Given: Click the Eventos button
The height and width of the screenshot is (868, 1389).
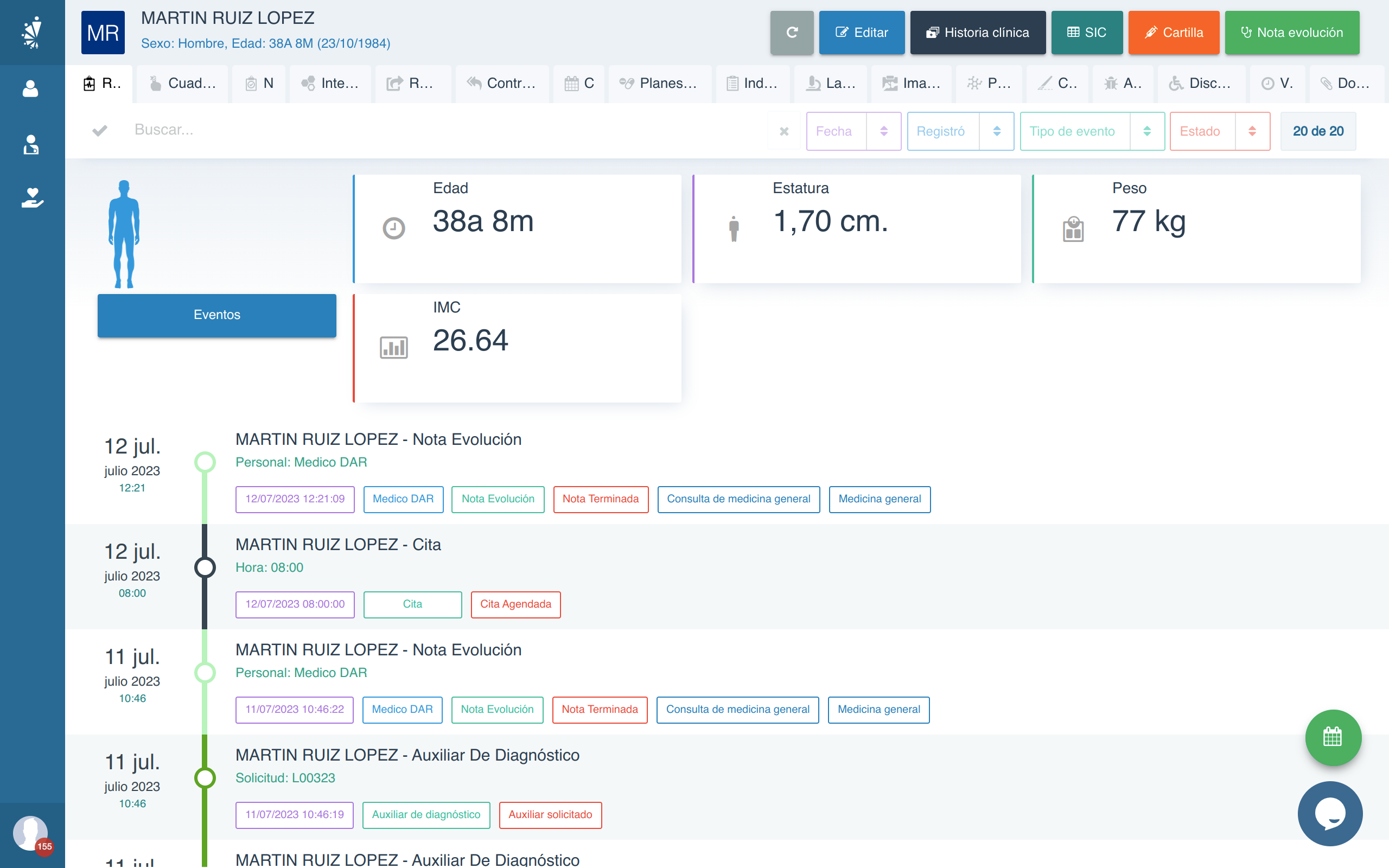Looking at the screenshot, I should (217, 315).
